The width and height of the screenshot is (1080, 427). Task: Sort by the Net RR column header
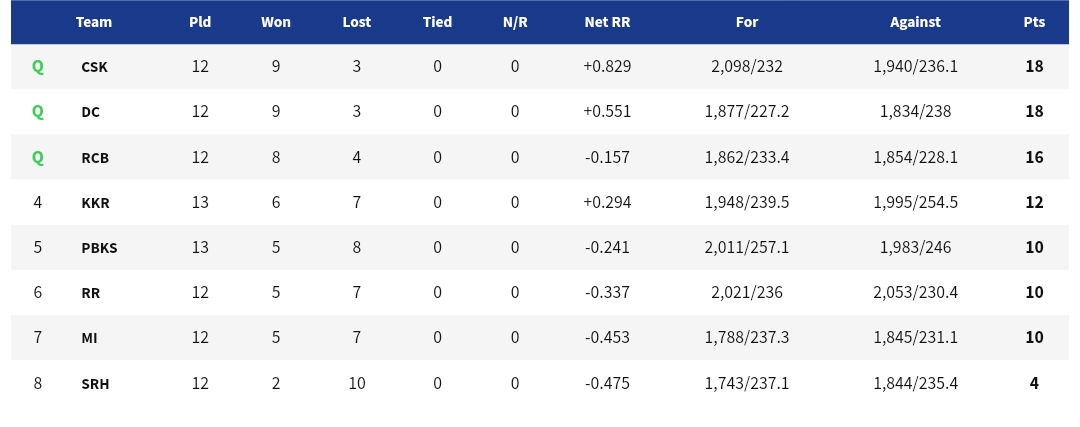607,22
